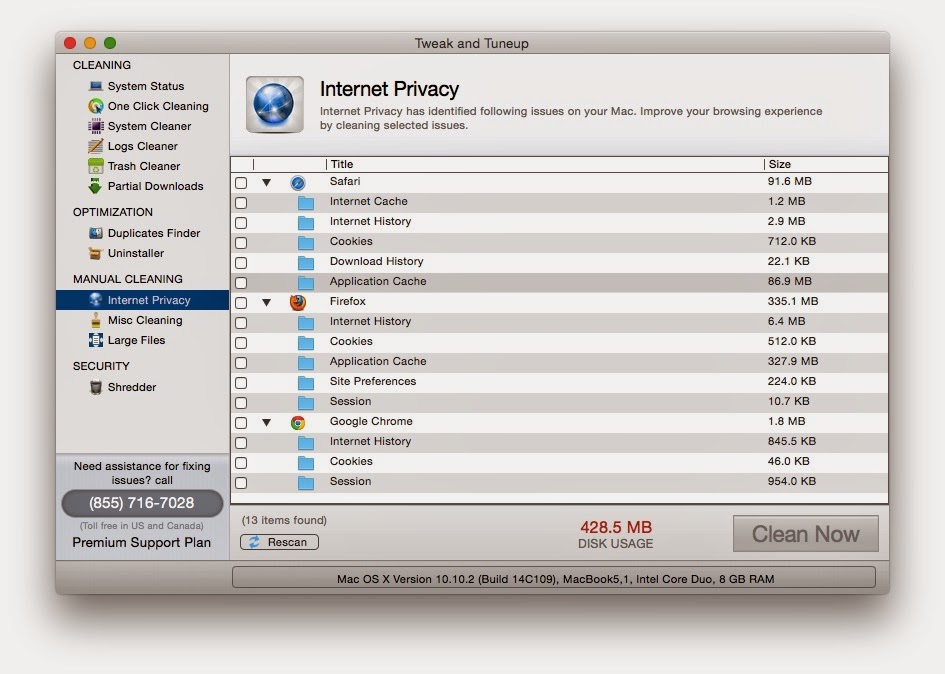Collapse the Safari disclosure triangle

[266, 182]
